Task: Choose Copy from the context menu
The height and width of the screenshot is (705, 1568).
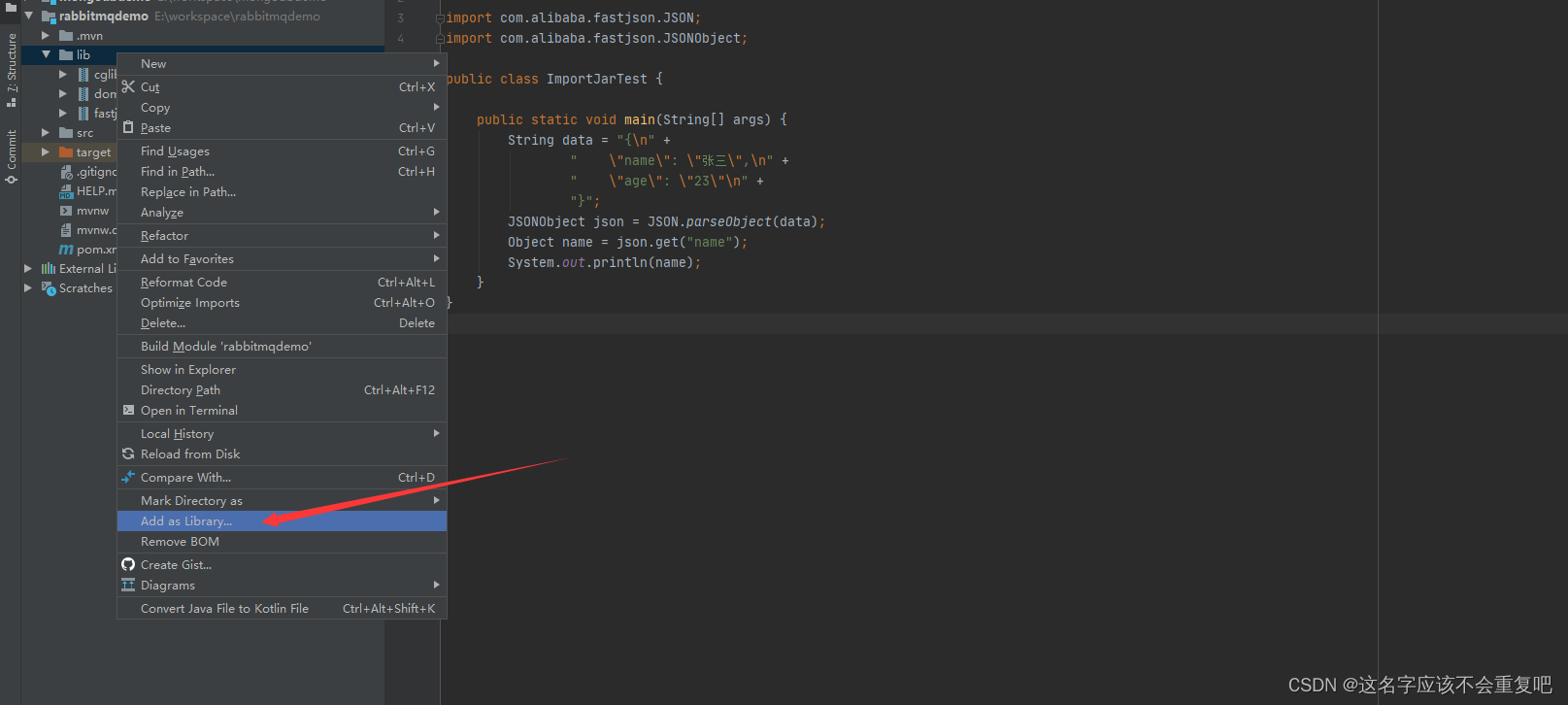Action: pos(282,107)
